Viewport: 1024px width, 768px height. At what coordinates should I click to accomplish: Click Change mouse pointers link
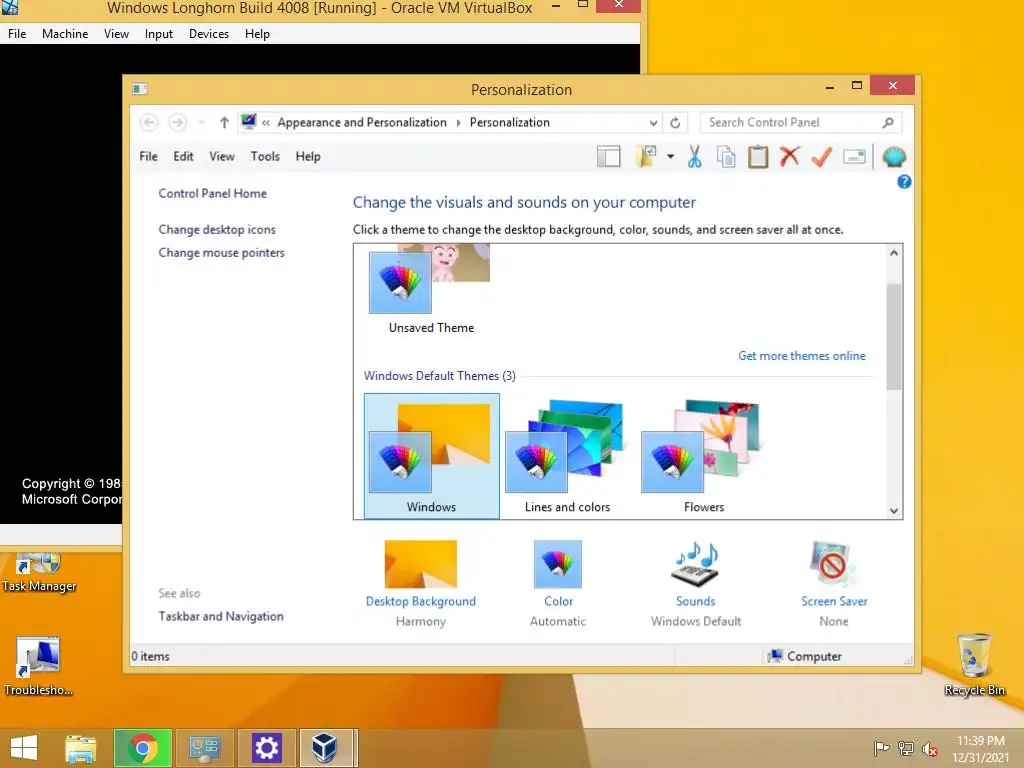click(x=221, y=253)
